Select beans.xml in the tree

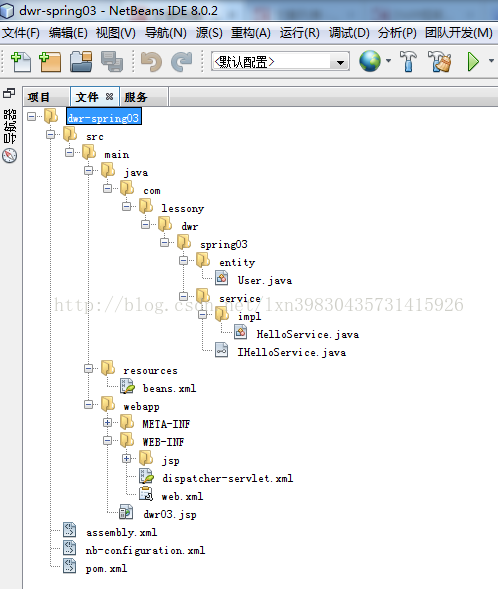169,388
